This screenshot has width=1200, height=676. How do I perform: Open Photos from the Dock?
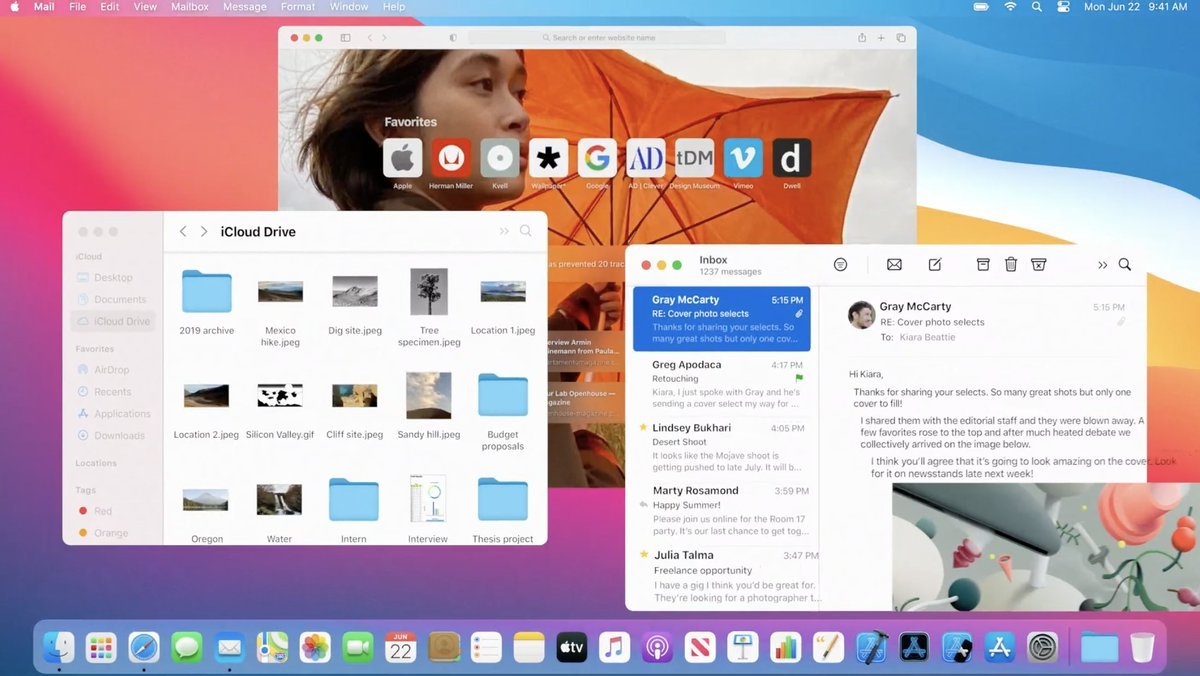(315, 648)
